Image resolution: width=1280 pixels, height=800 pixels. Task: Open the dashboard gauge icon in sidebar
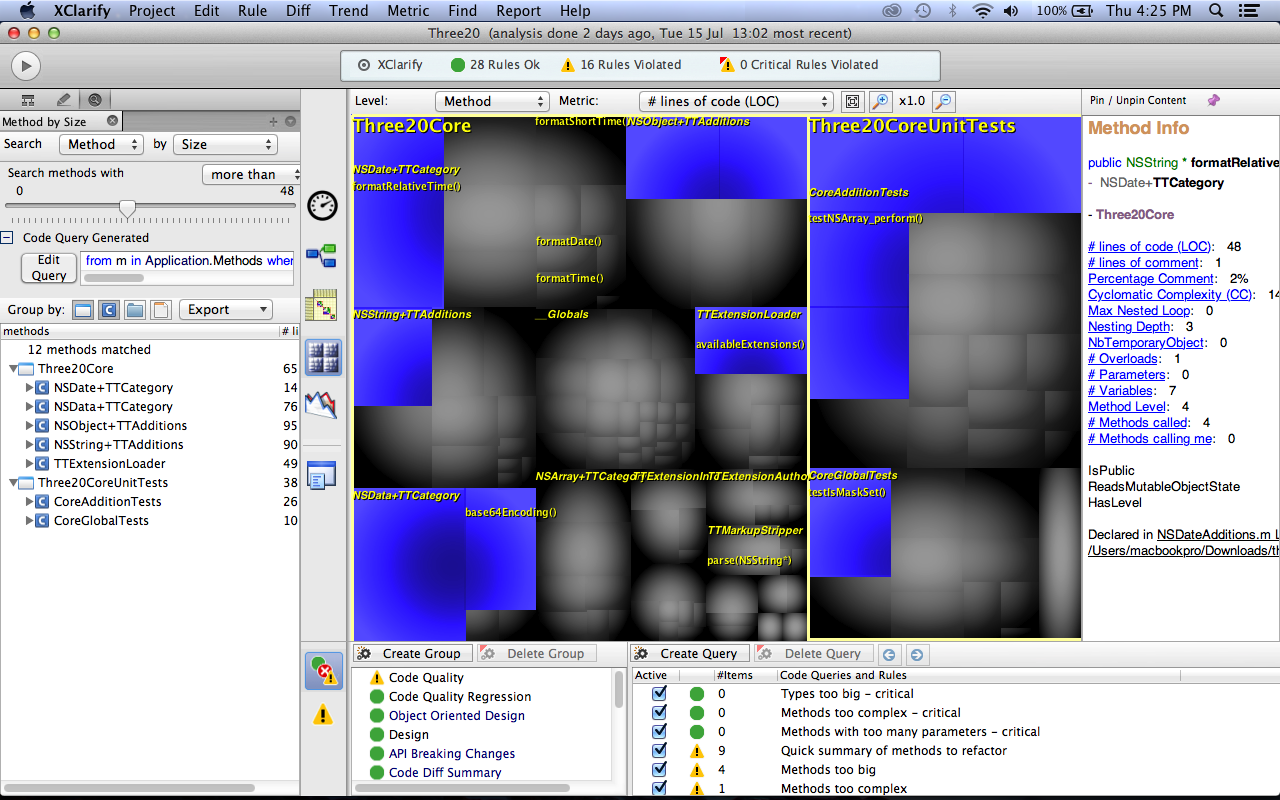tap(322, 206)
